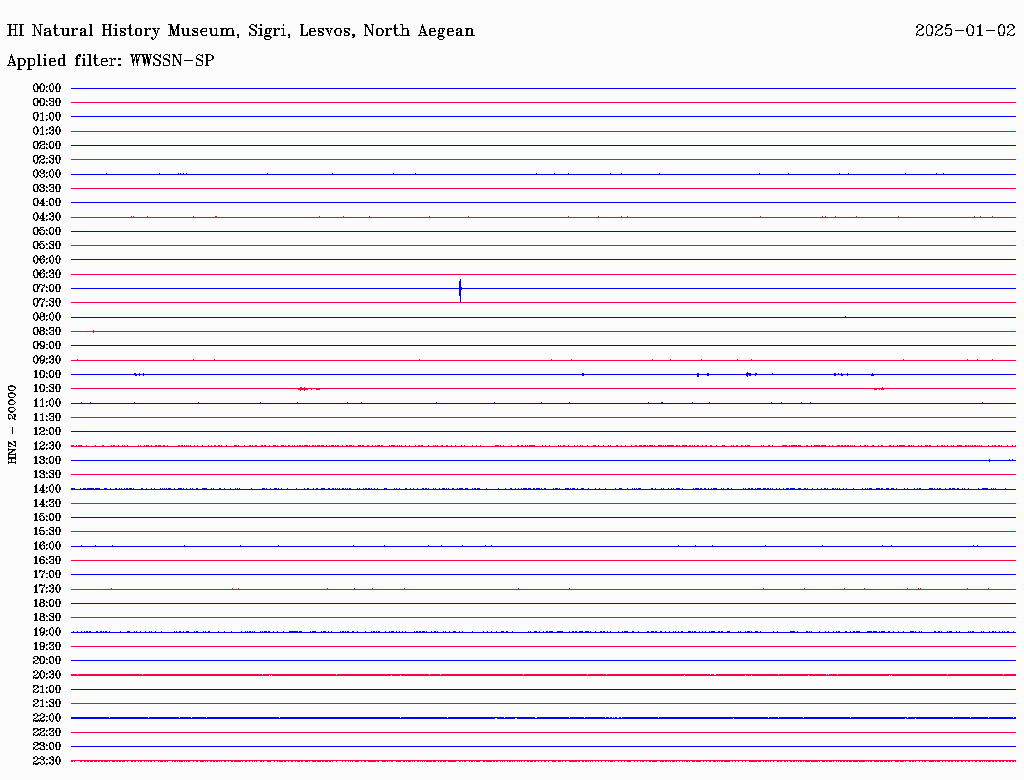This screenshot has height=780, width=1024.
Task: Click the 04:30 time label
Action: click(47, 217)
